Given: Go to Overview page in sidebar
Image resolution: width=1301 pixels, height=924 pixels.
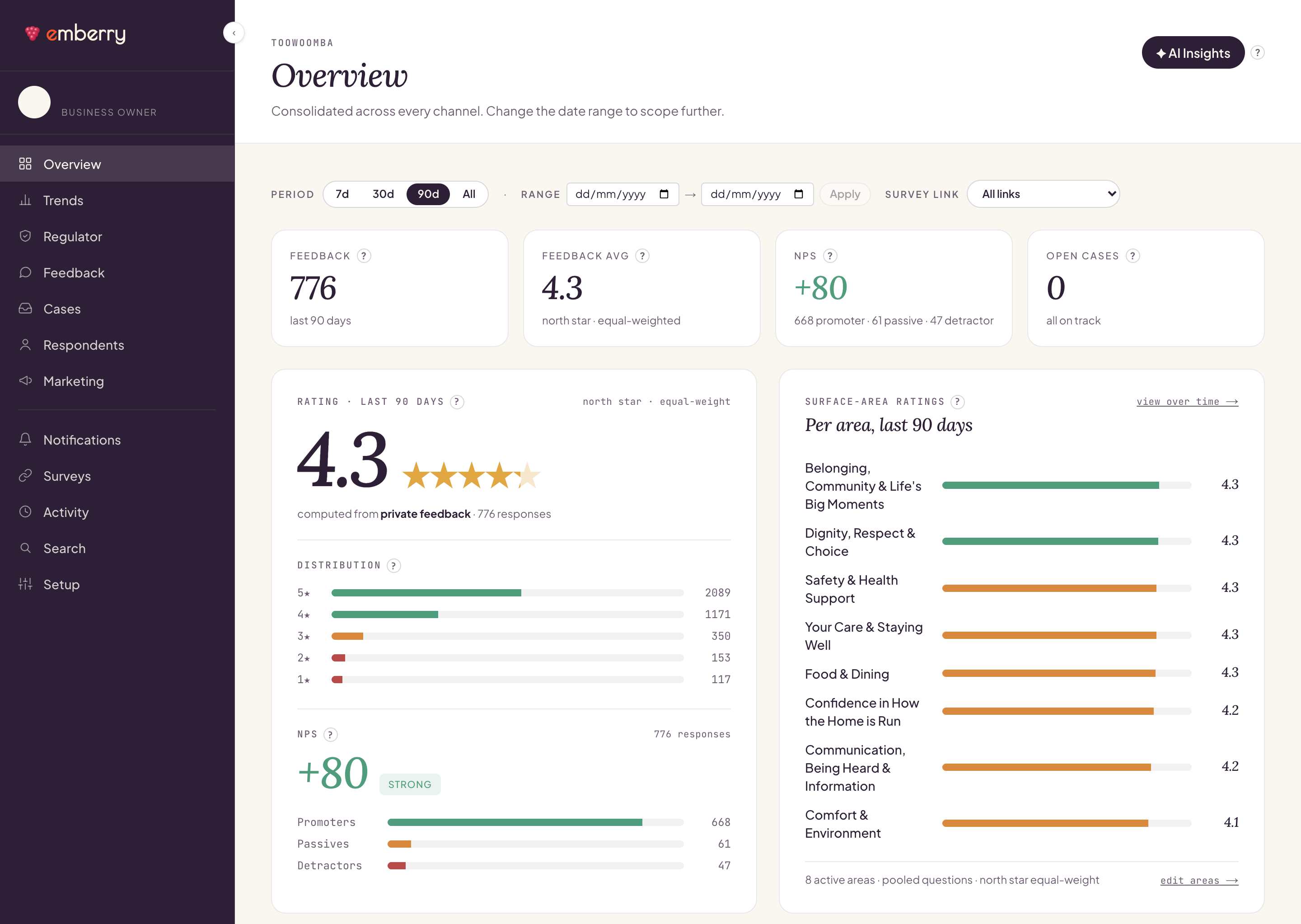Looking at the screenshot, I should (x=117, y=164).
